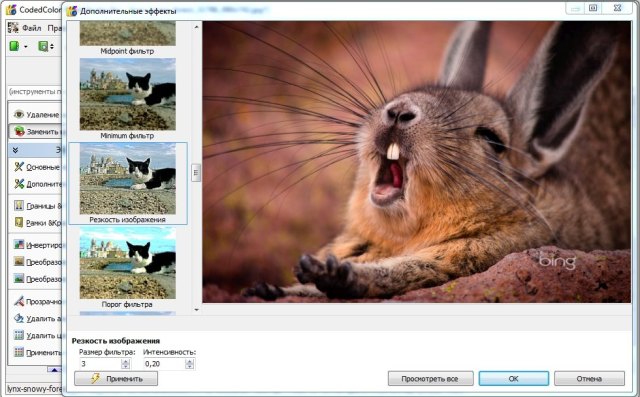Click the effects list scrollbar handle

[196, 173]
